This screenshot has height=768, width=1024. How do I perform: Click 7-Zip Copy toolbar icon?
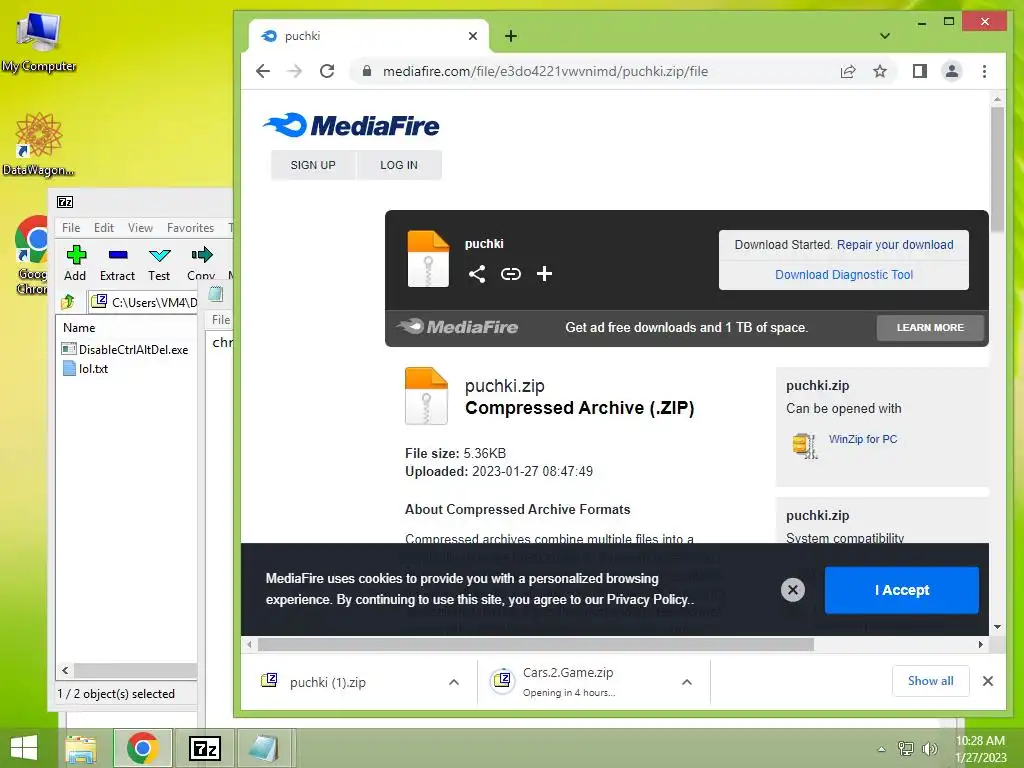pyautogui.click(x=201, y=263)
